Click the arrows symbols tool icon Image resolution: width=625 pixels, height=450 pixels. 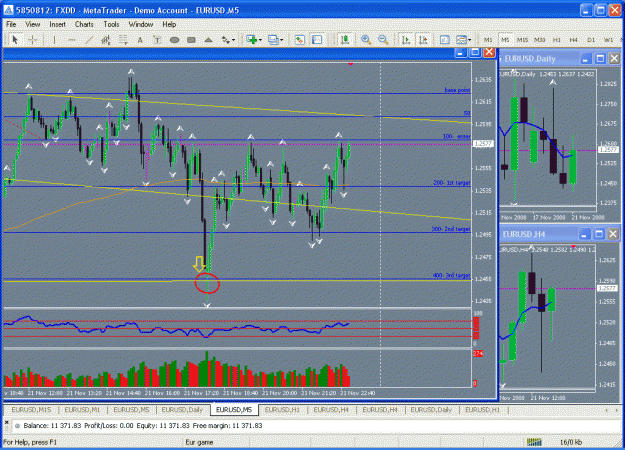226,39
